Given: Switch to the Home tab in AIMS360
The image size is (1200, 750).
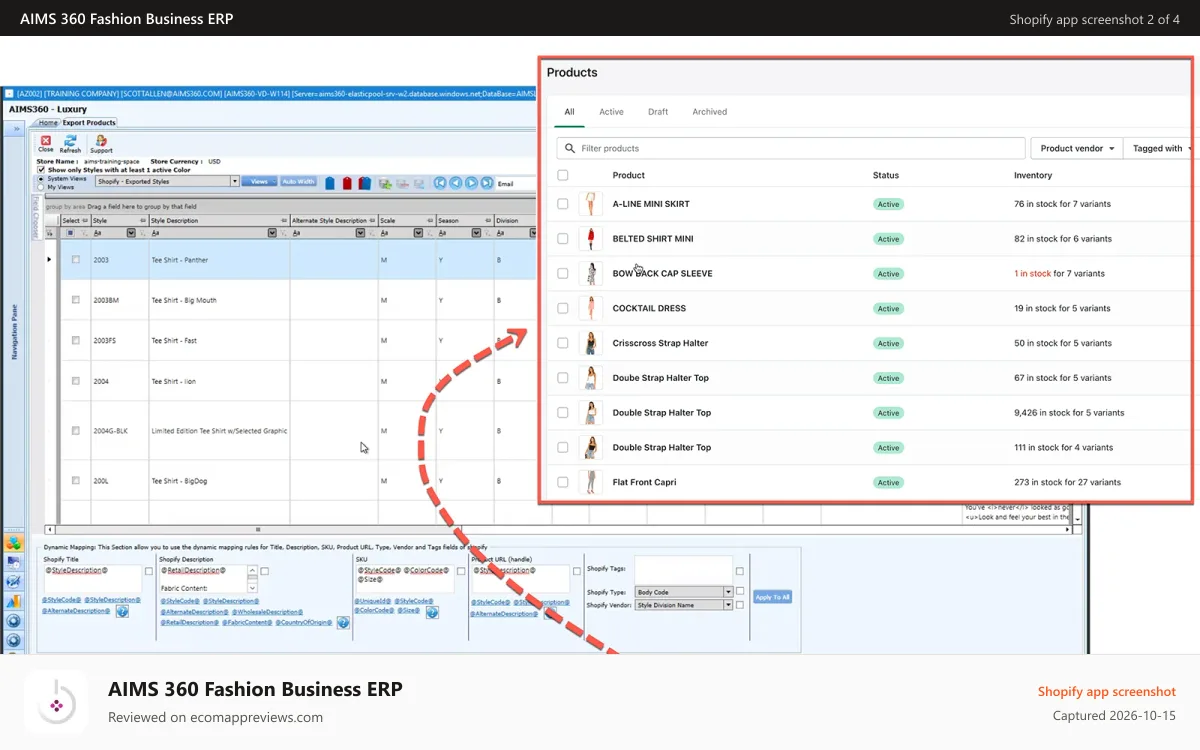Looking at the screenshot, I should click(48, 123).
